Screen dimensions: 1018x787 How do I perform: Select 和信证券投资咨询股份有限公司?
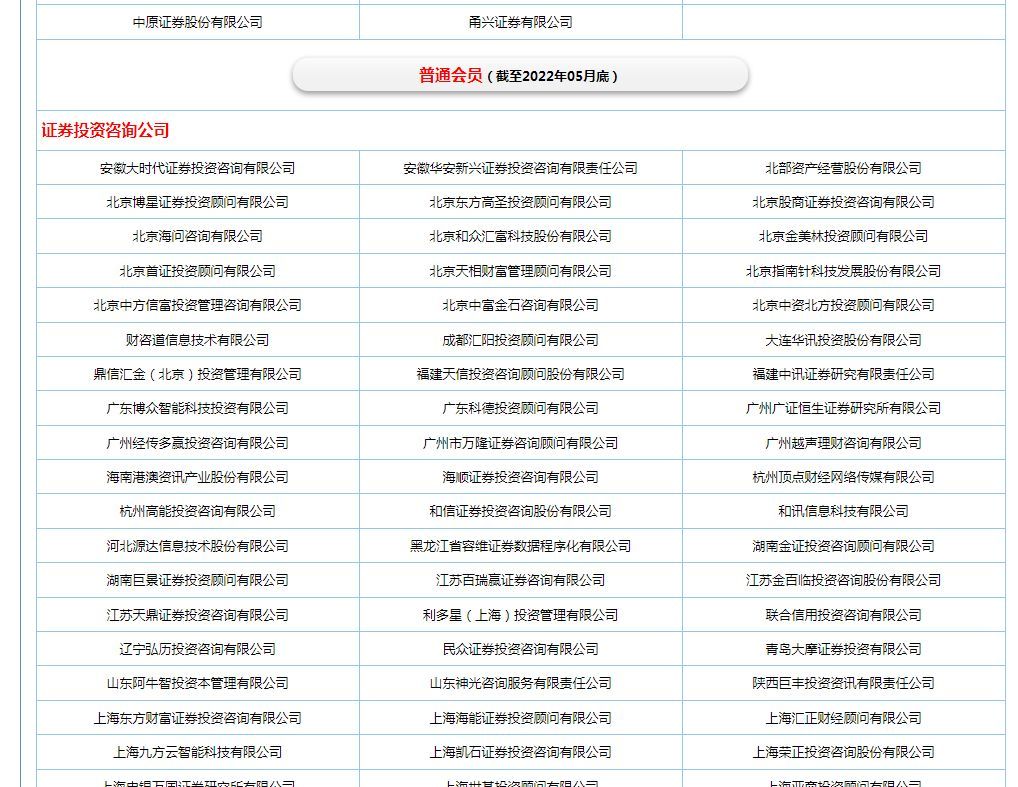click(x=521, y=512)
